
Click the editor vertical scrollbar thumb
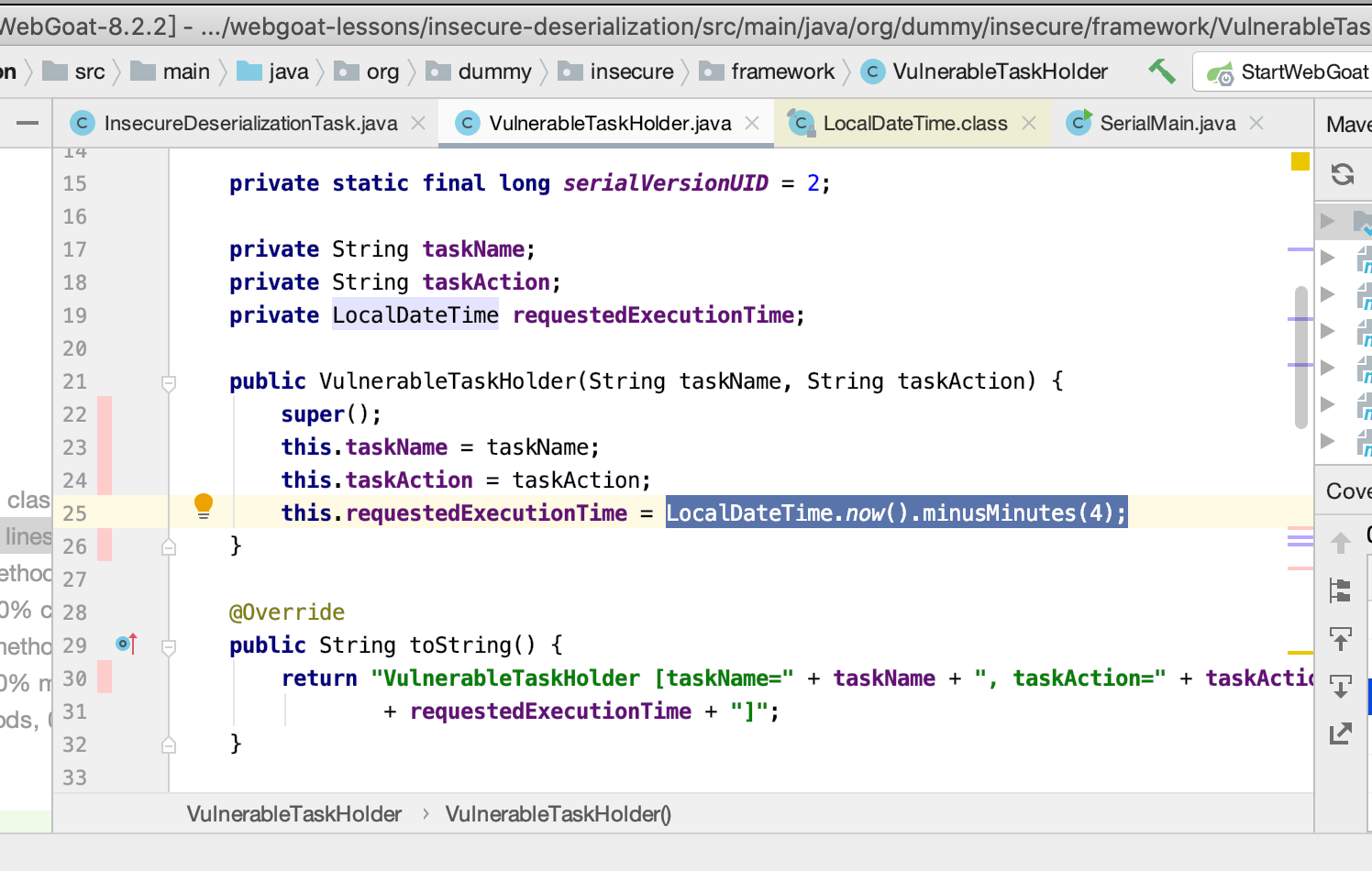[1300, 358]
